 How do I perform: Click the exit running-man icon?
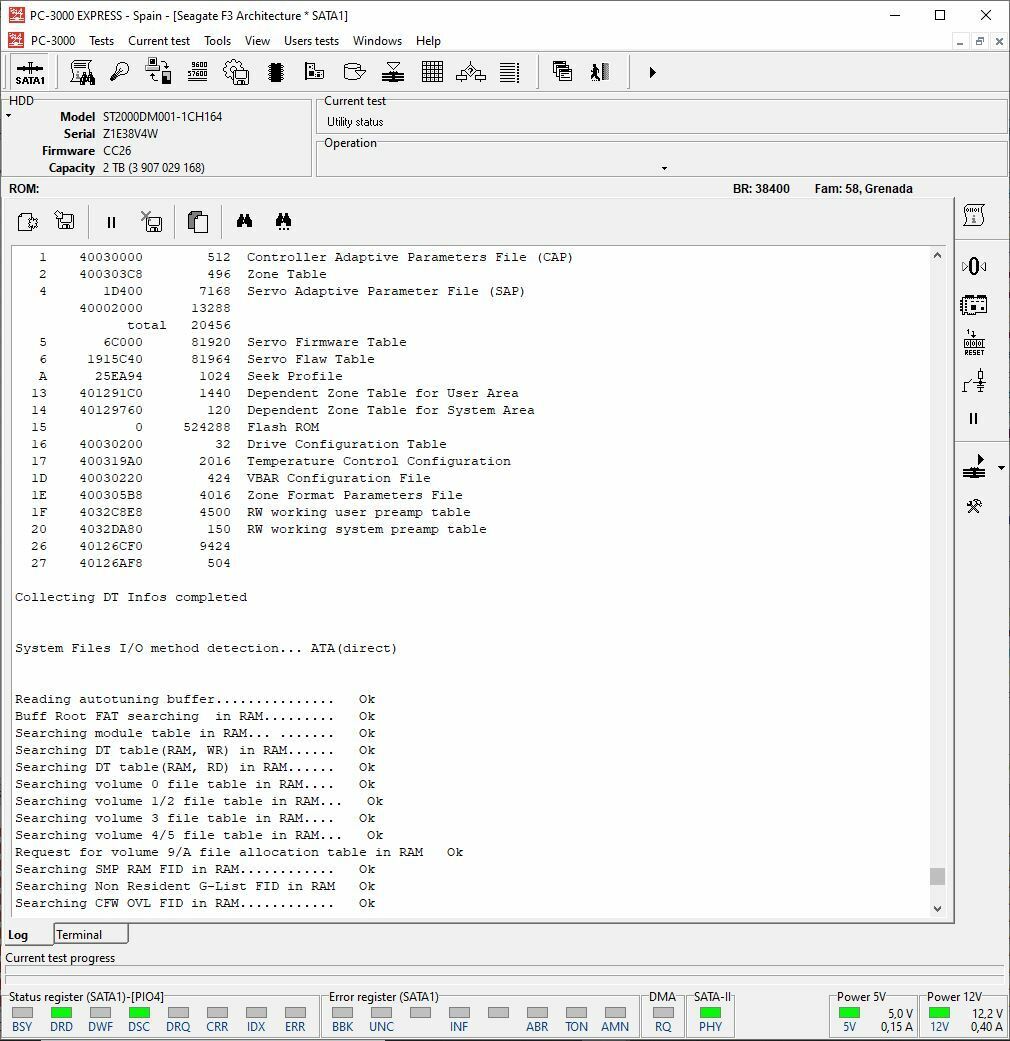tap(600, 72)
